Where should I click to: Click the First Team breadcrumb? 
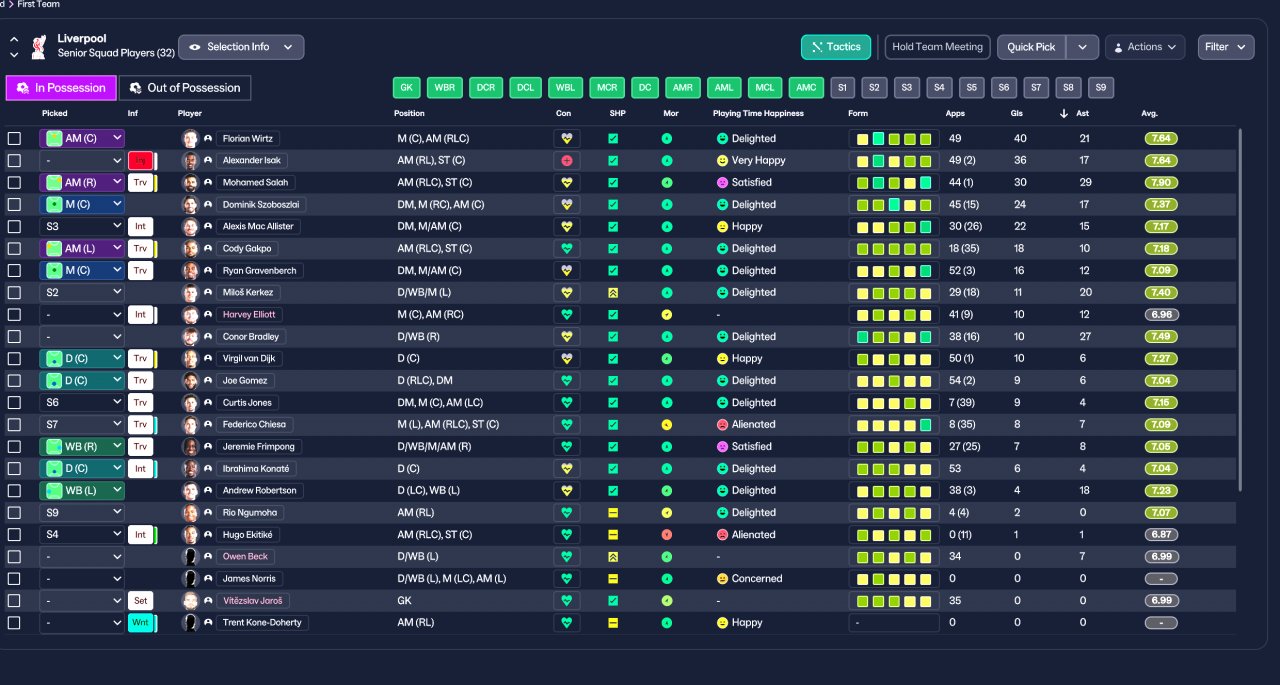38,4
